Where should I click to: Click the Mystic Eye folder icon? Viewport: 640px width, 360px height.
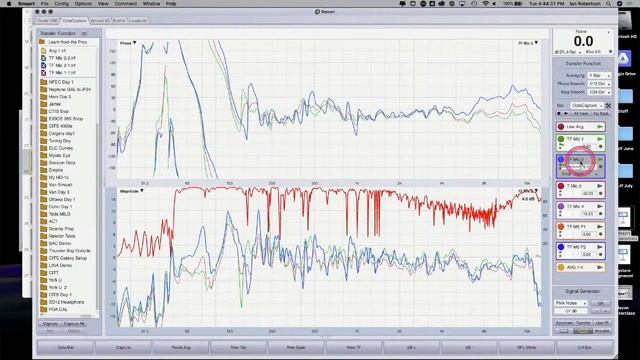tap(44, 156)
